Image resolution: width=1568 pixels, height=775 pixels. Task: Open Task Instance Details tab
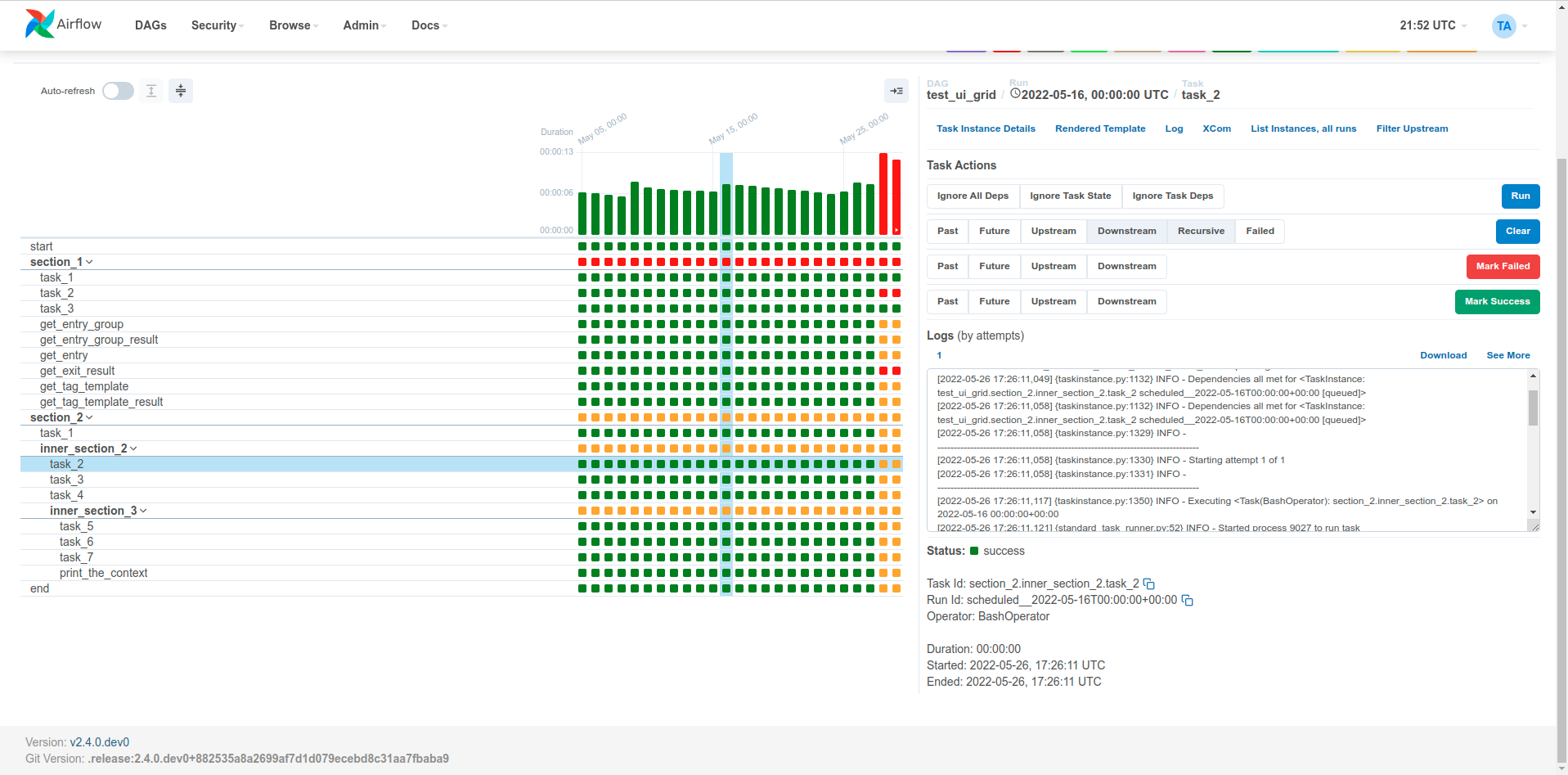tap(986, 128)
